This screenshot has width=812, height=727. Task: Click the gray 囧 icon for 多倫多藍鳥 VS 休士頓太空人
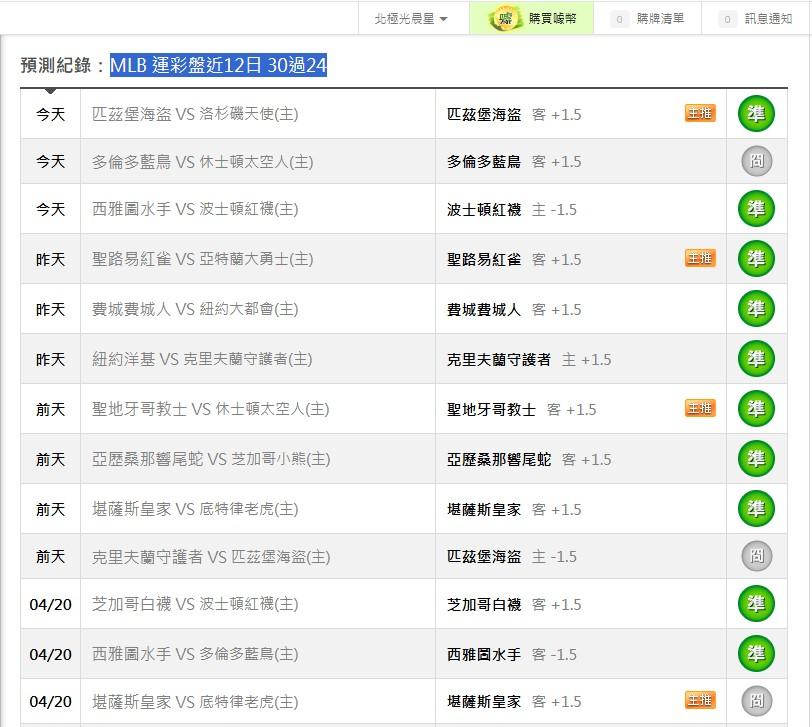(756, 161)
